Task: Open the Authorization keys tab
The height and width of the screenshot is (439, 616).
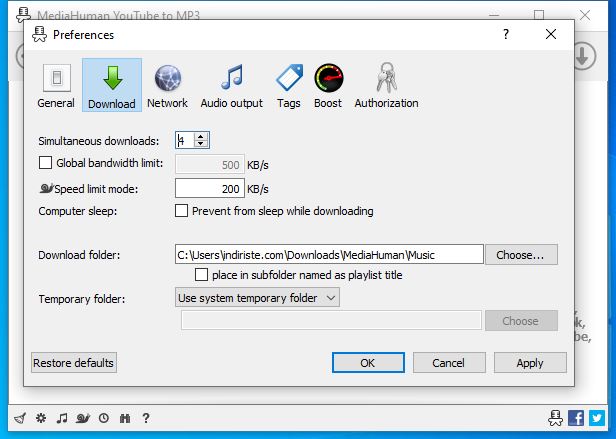Action: 387,86
